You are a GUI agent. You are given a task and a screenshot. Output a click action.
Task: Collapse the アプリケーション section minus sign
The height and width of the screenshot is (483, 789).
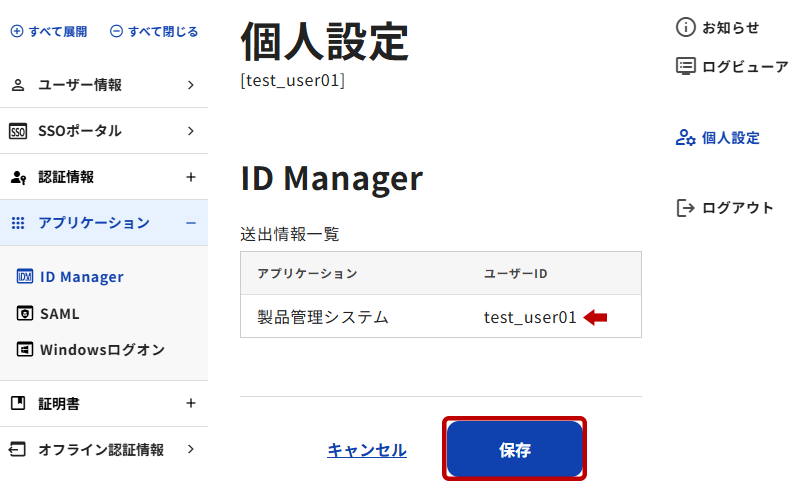[x=191, y=223]
